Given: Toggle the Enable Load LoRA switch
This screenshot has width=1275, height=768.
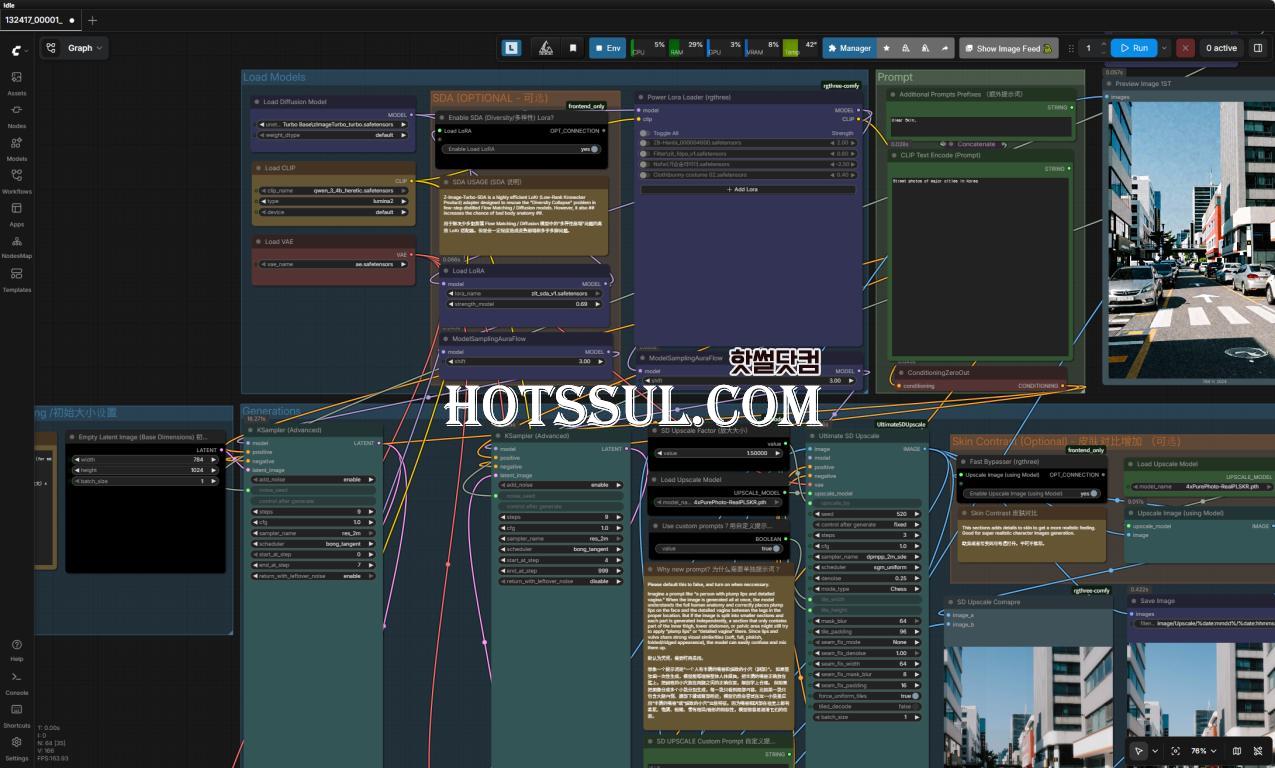Looking at the screenshot, I should point(594,149).
